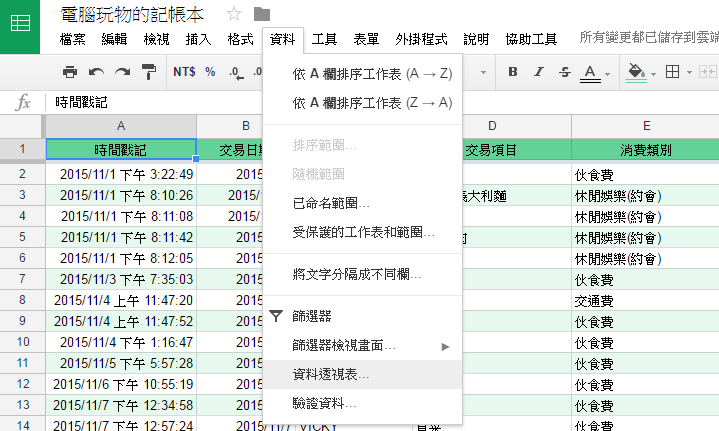This screenshot has width=719, height=431.
Task: Click the 時間戳記 header cell
Action: tap(121, 149)
